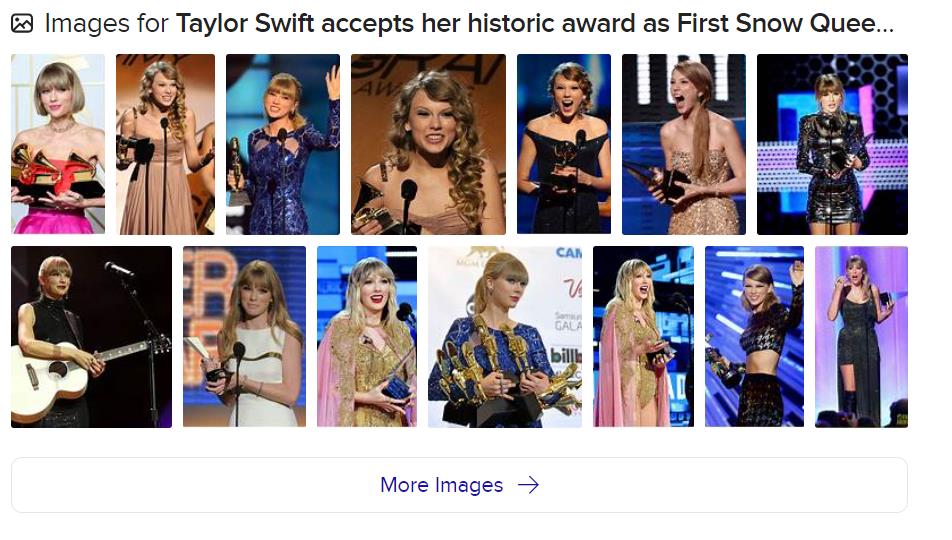Open the bold Taylor Swift query heading link
The image size is (952, 540).
[534, 24]
